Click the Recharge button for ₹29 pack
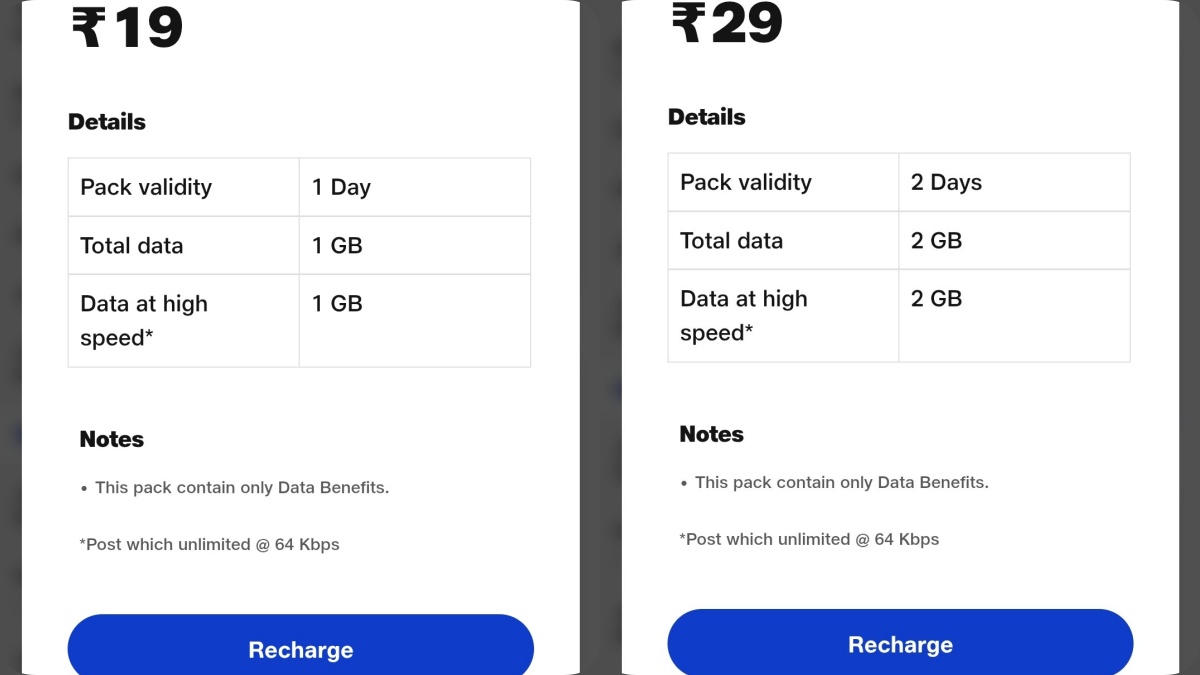1200x675 pixels. [x=900, y=643]
